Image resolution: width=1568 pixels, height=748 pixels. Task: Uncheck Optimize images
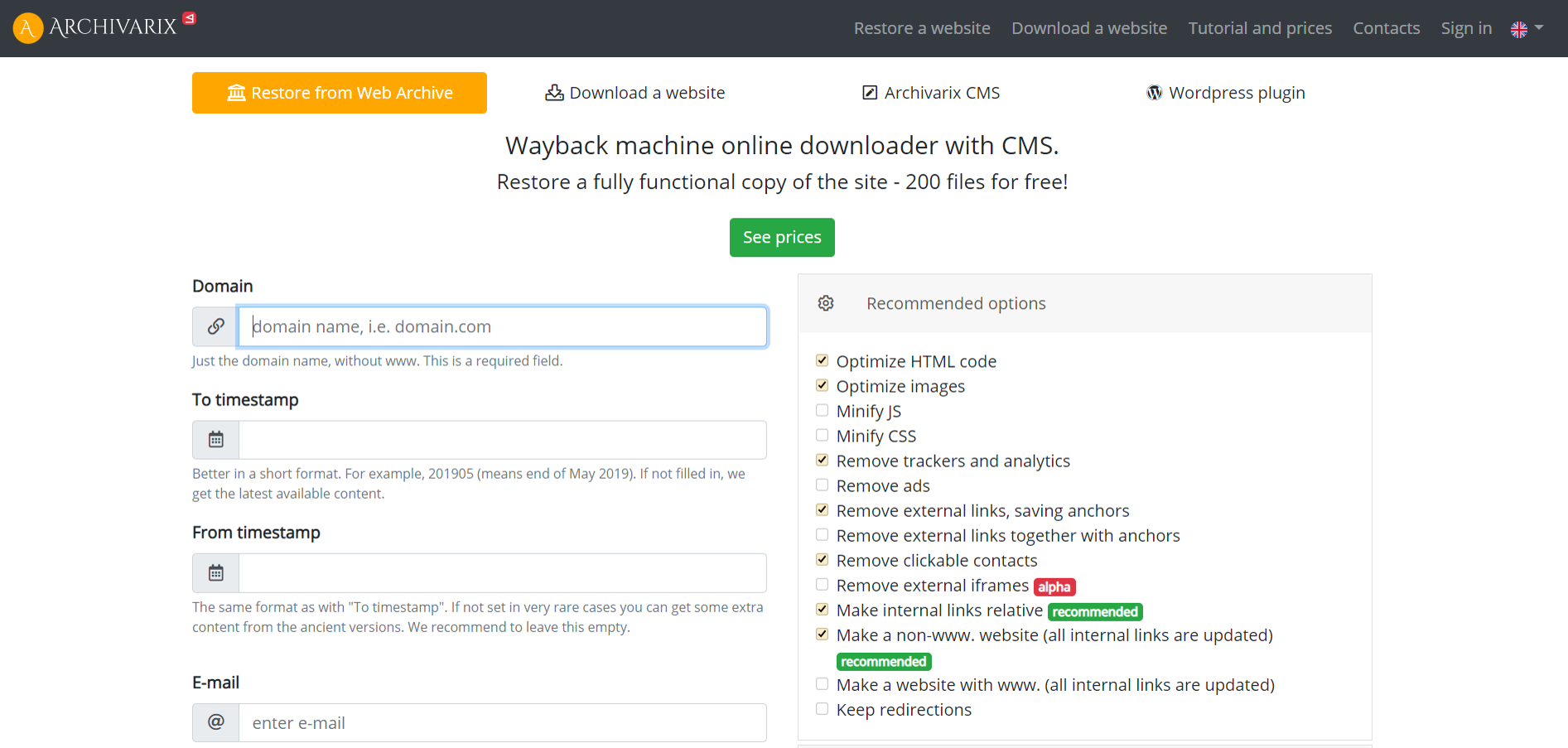point(822,385)
